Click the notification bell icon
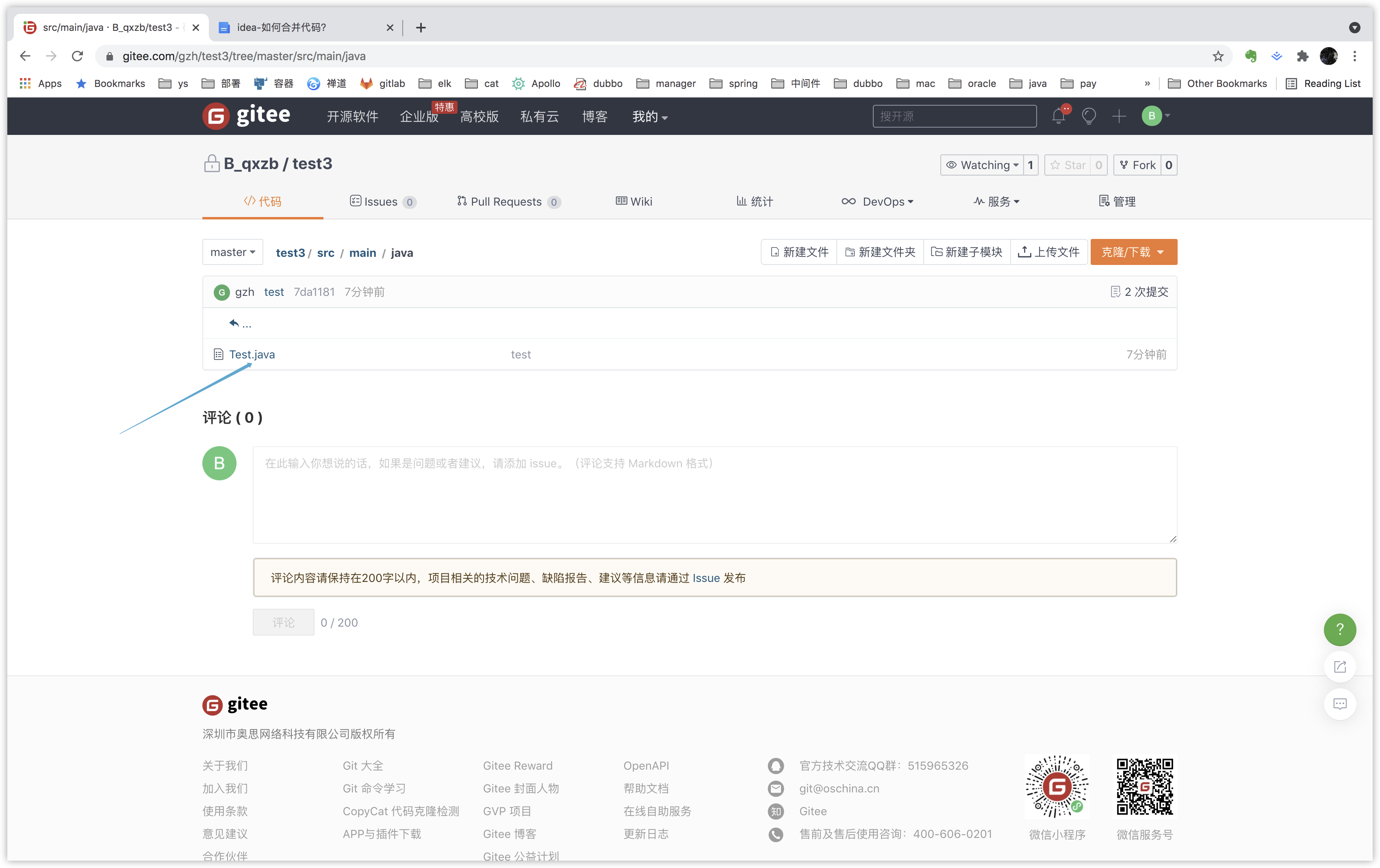Image resolution: width=1380 pixels, height=868 pixels. pyautogui.click(x=1058, y=116)
